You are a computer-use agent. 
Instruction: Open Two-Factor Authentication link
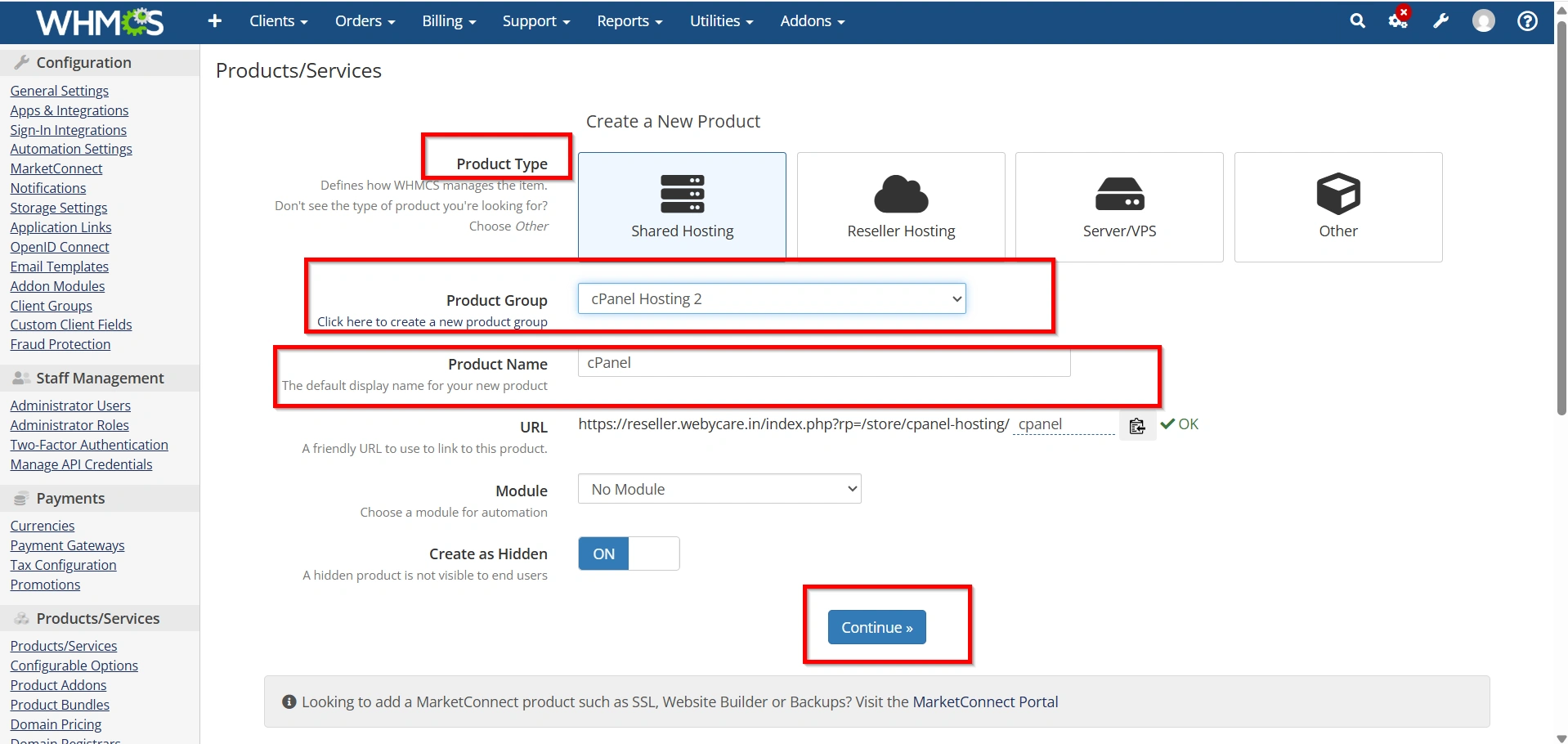pos(89,445)
